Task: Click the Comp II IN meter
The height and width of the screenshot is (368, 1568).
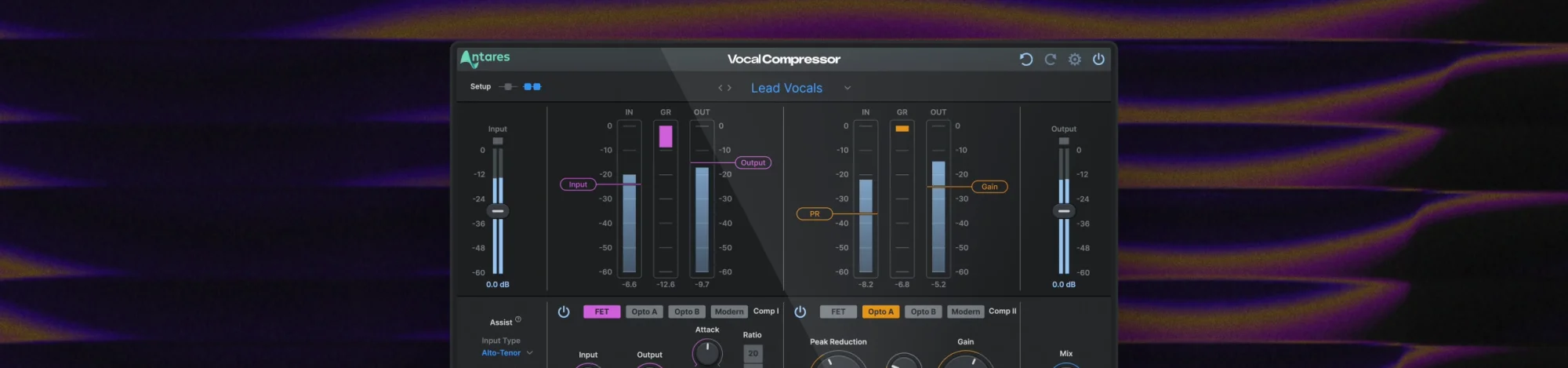Action: click(866, 199)
